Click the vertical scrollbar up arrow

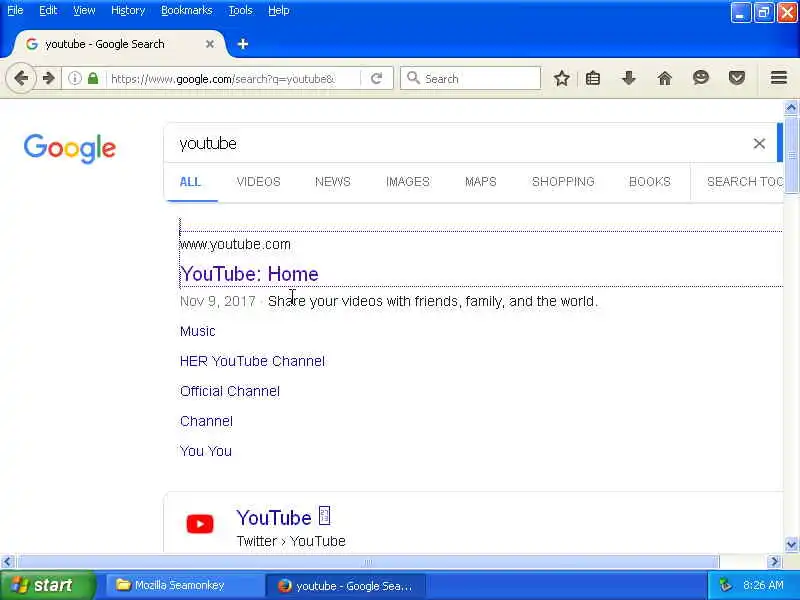[791, 108]
